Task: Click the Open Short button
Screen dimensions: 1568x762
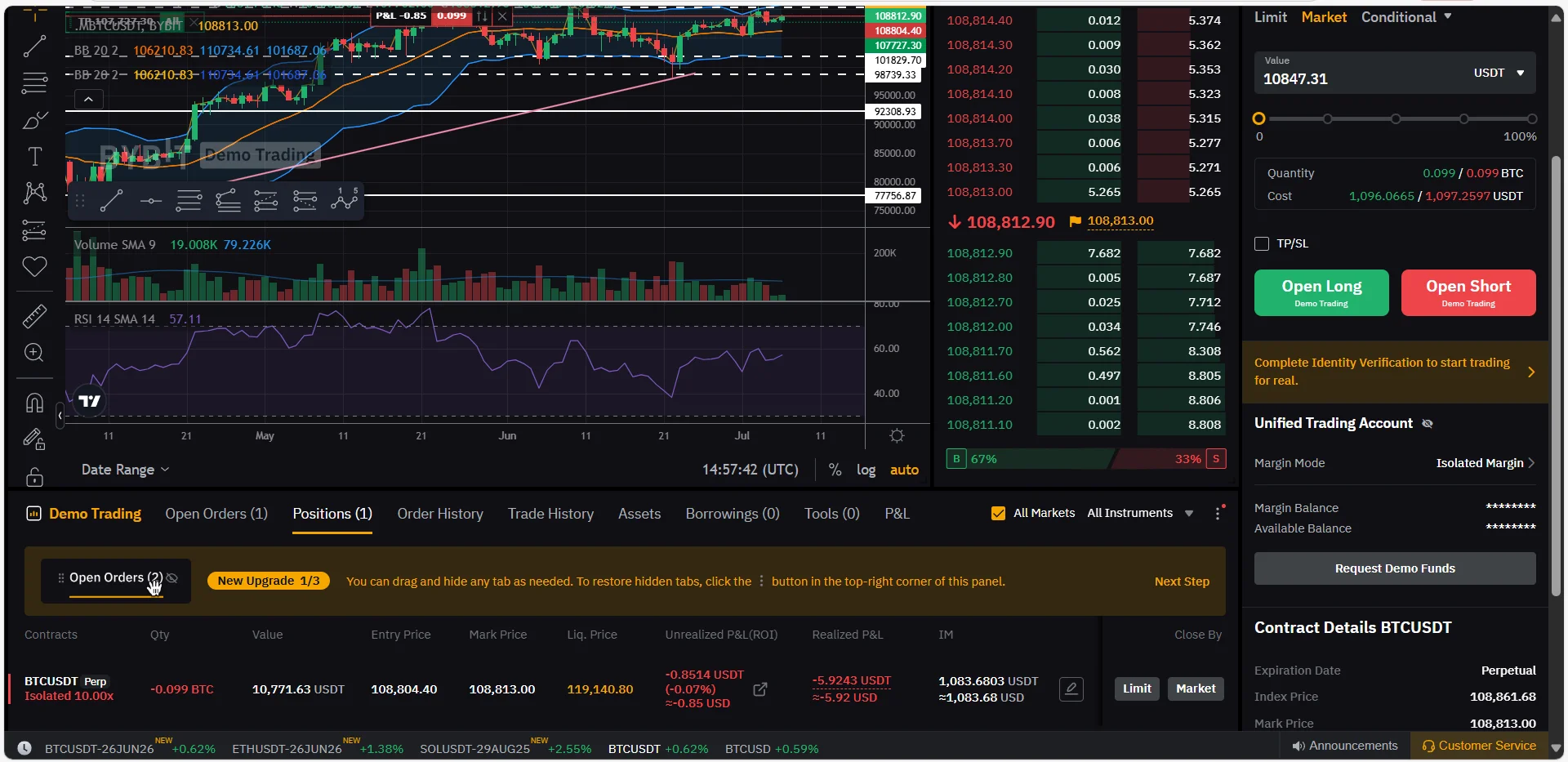Action: [1468, 292]
